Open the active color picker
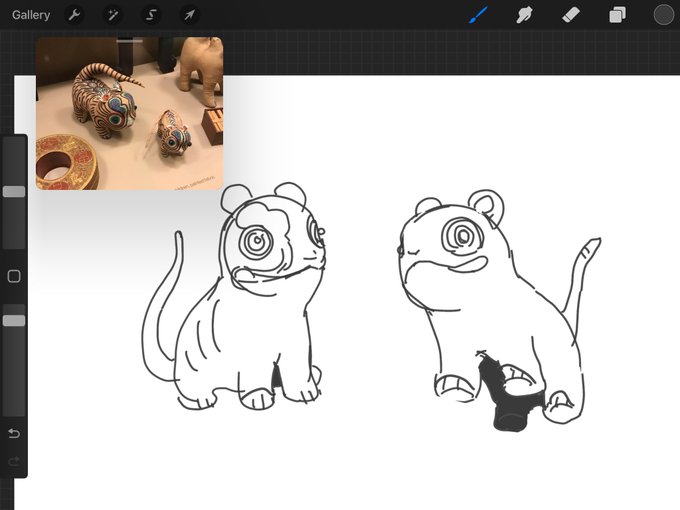Image resolution: width=680 pixels, height=510 pixels. (x=663, y=15)
